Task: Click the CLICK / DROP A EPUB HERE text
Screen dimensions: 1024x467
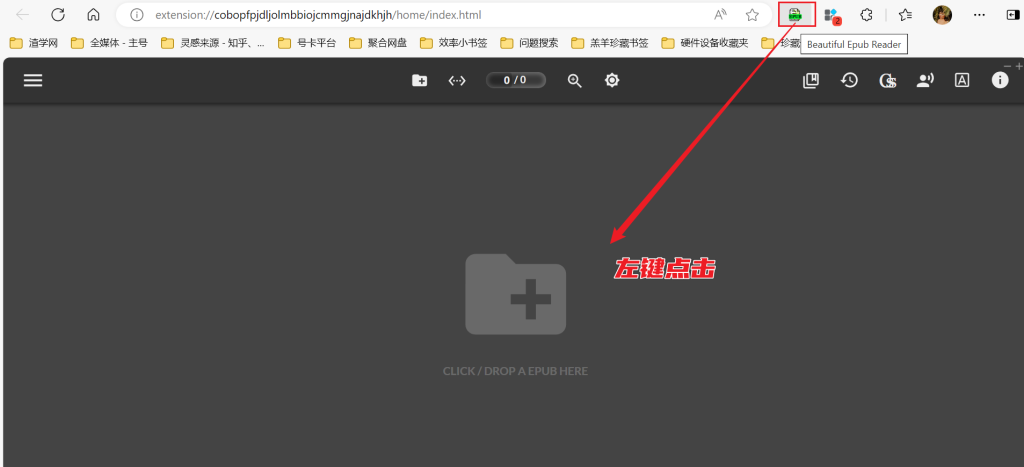Action: click(515, 371)
